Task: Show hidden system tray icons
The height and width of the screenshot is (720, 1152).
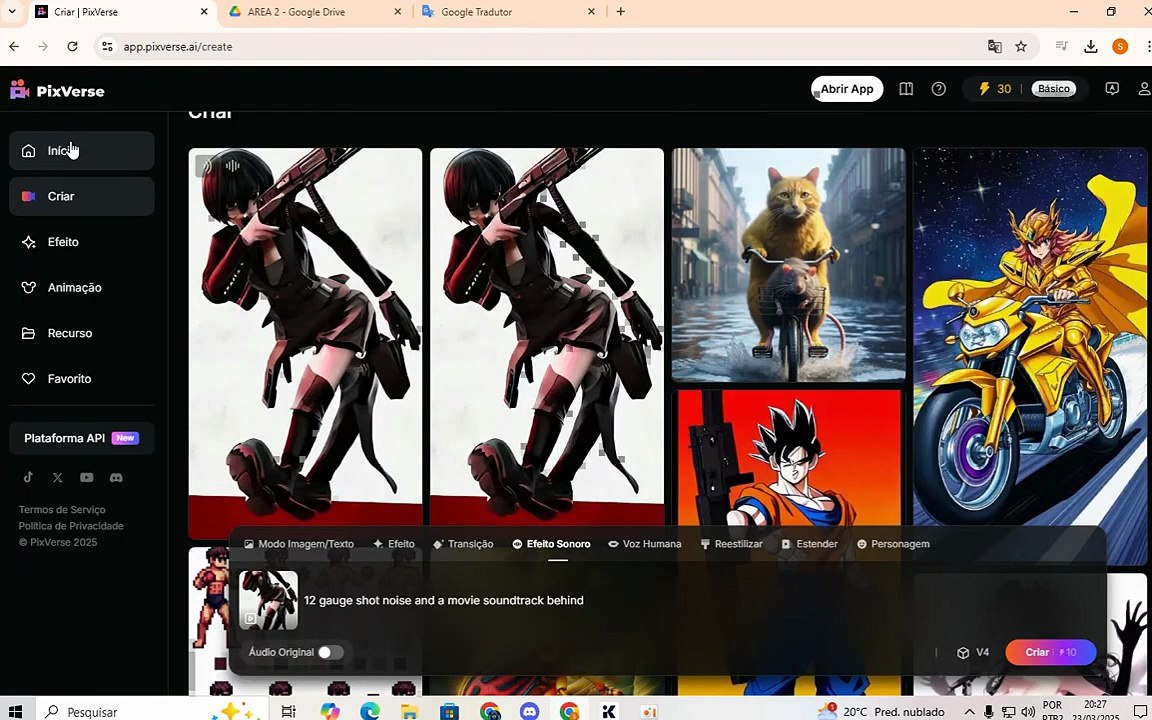Action: pos(969,711)
